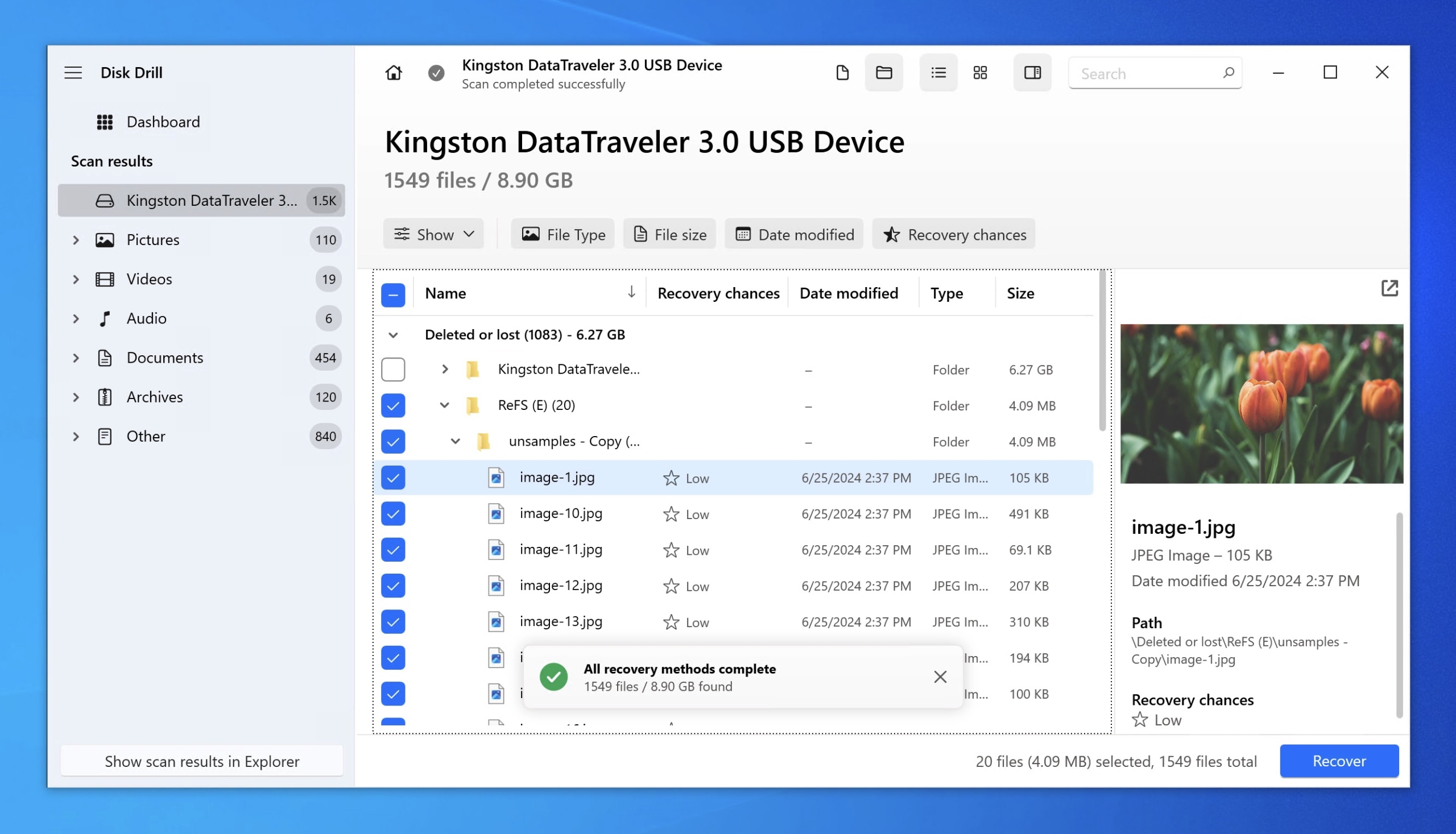The width and height of the screenshot is (1456, 834).
Task: Toggle the top-level select all checkbox
Action: tap(393, 293)
